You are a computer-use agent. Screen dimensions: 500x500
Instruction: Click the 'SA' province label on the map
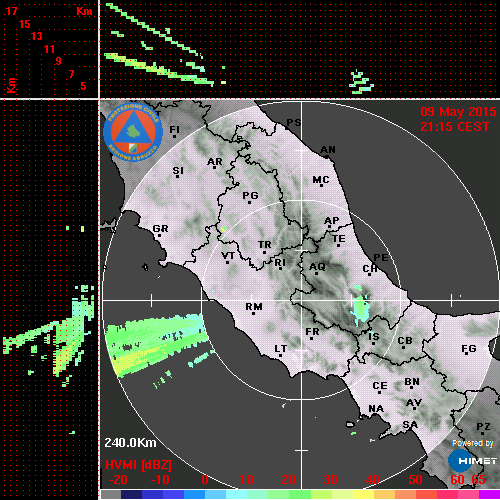tap(410, 425)
